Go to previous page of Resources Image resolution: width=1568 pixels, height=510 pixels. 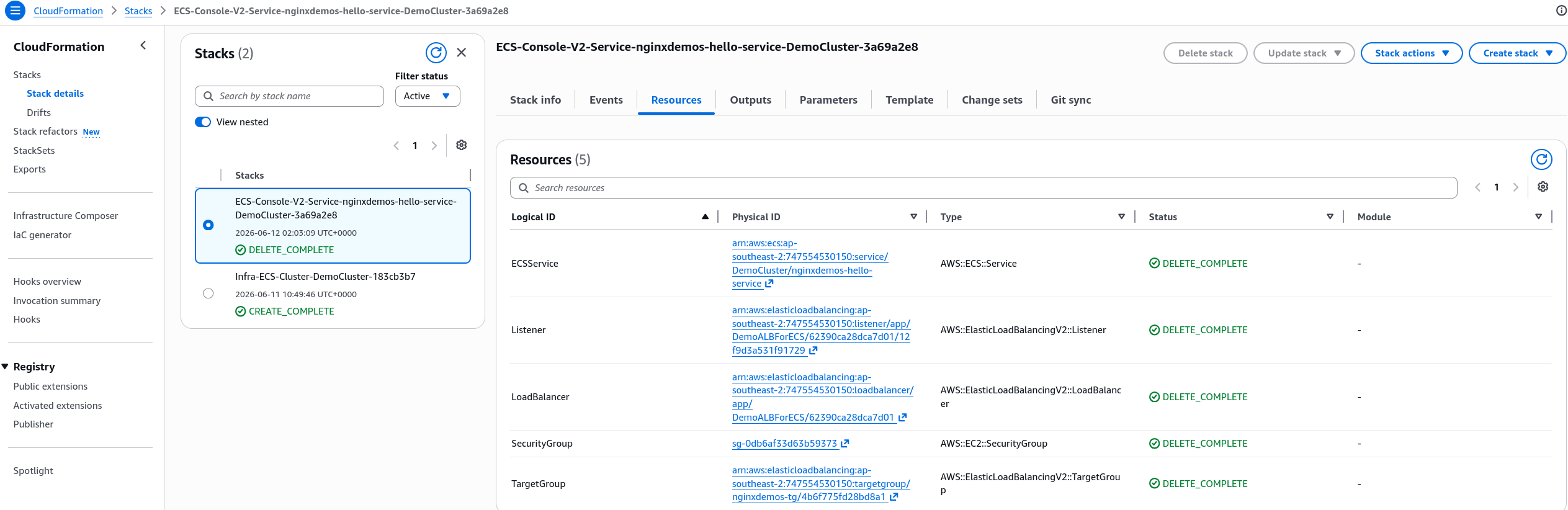[x=1477, y=187]
